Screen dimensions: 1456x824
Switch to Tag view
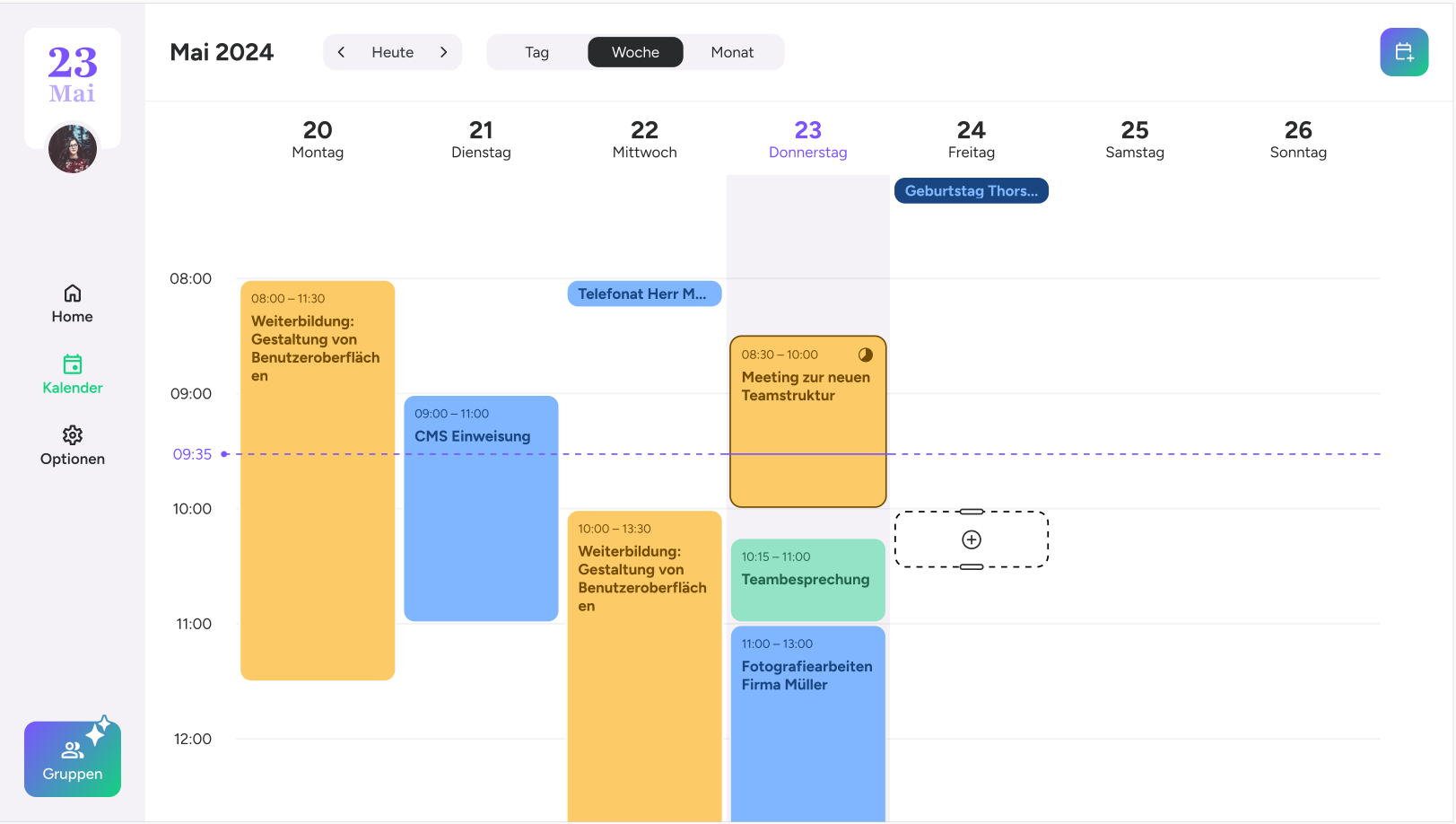click(536, 52)
